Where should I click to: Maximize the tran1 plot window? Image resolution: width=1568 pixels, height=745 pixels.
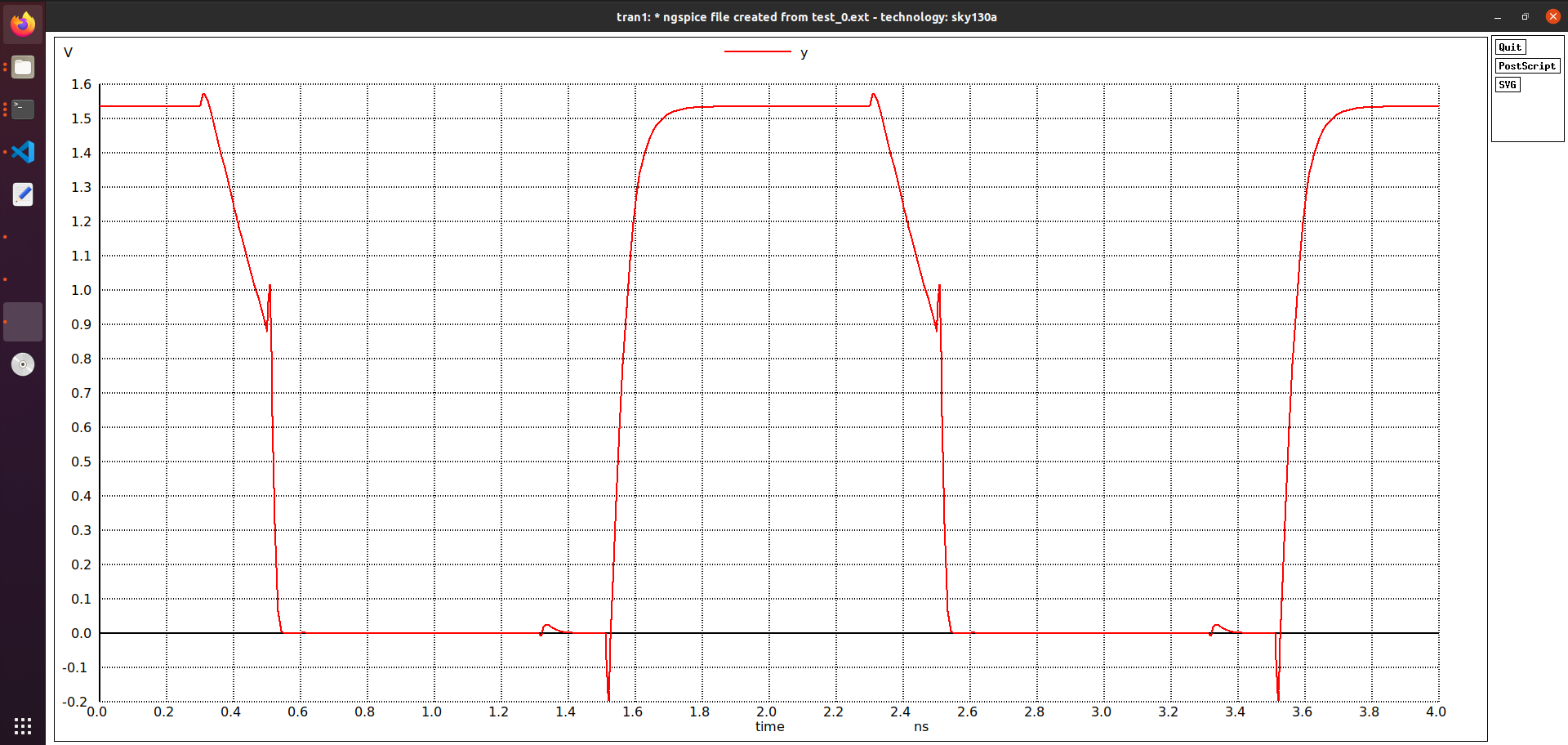[1525, 16]
